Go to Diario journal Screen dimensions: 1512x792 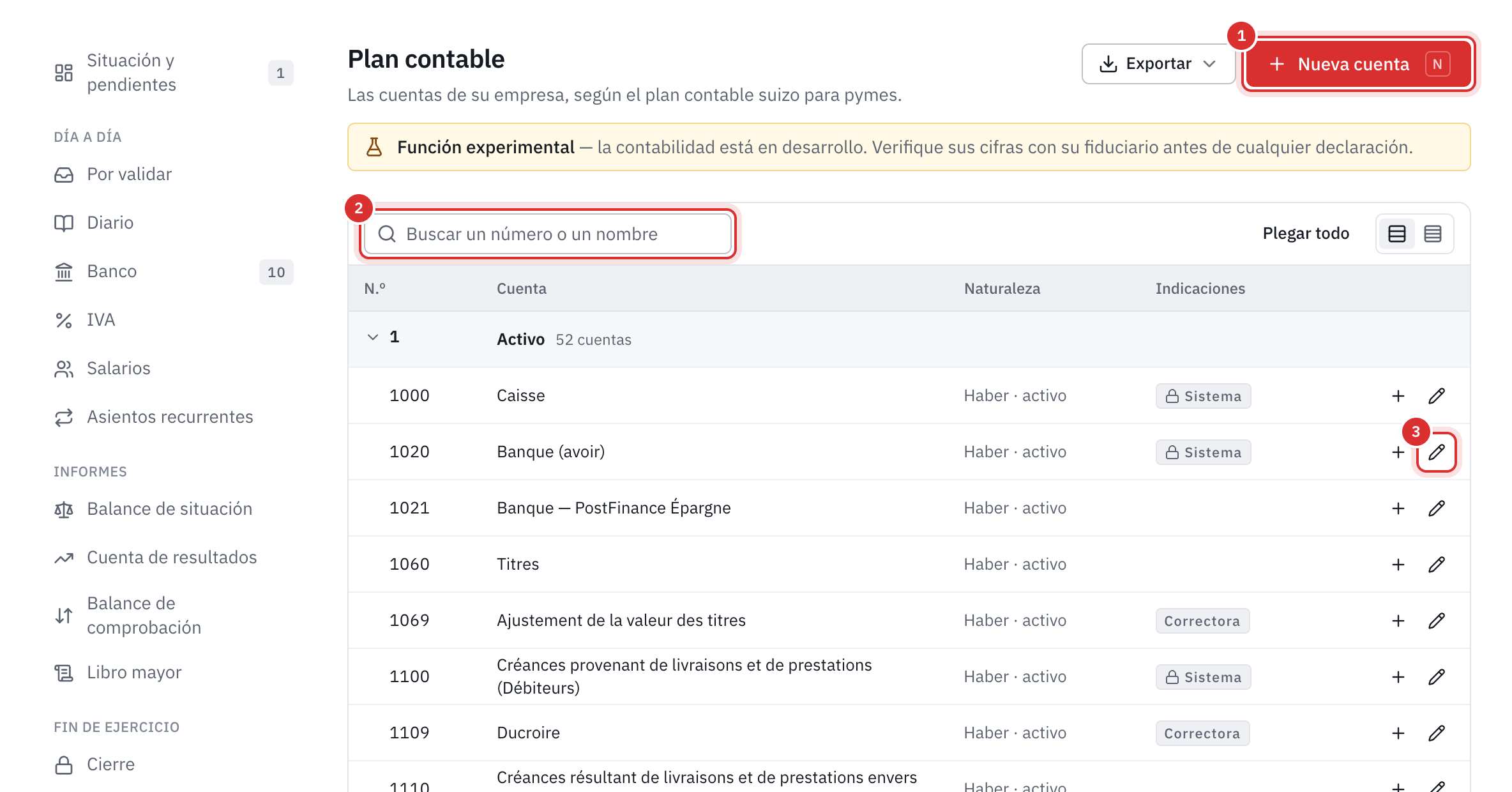(173, 223)
